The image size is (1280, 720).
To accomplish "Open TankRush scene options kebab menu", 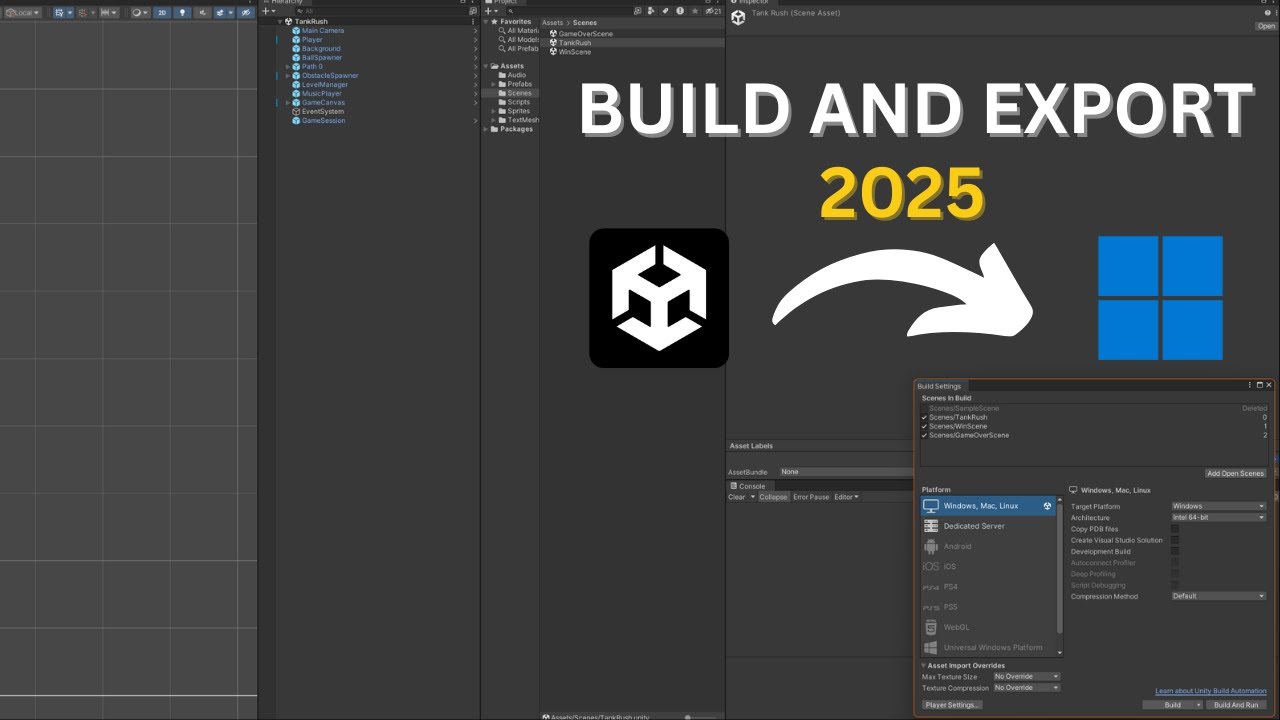I will [x=473, y=21].
